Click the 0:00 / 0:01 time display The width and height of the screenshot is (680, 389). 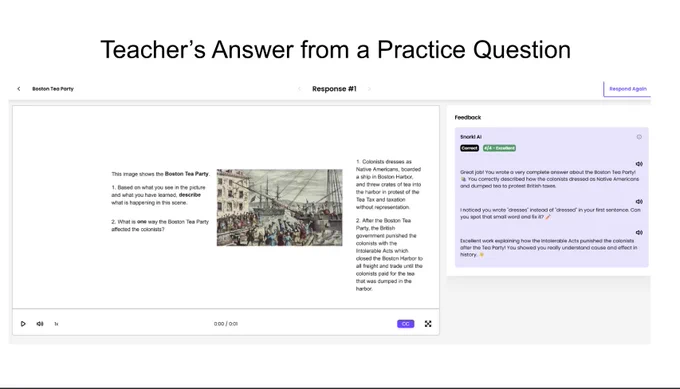[x=226, y=324]
